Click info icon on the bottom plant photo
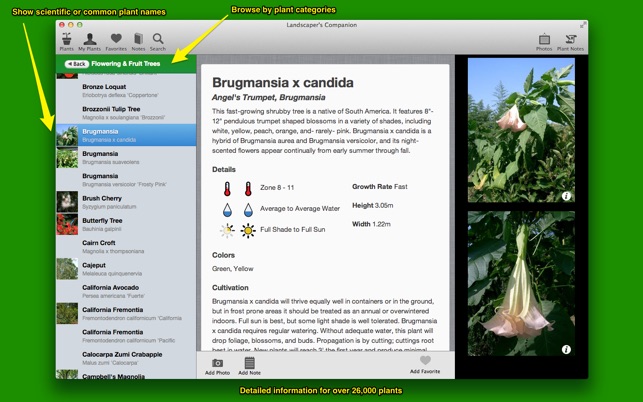The image size is (643, 402). [566, 349]
